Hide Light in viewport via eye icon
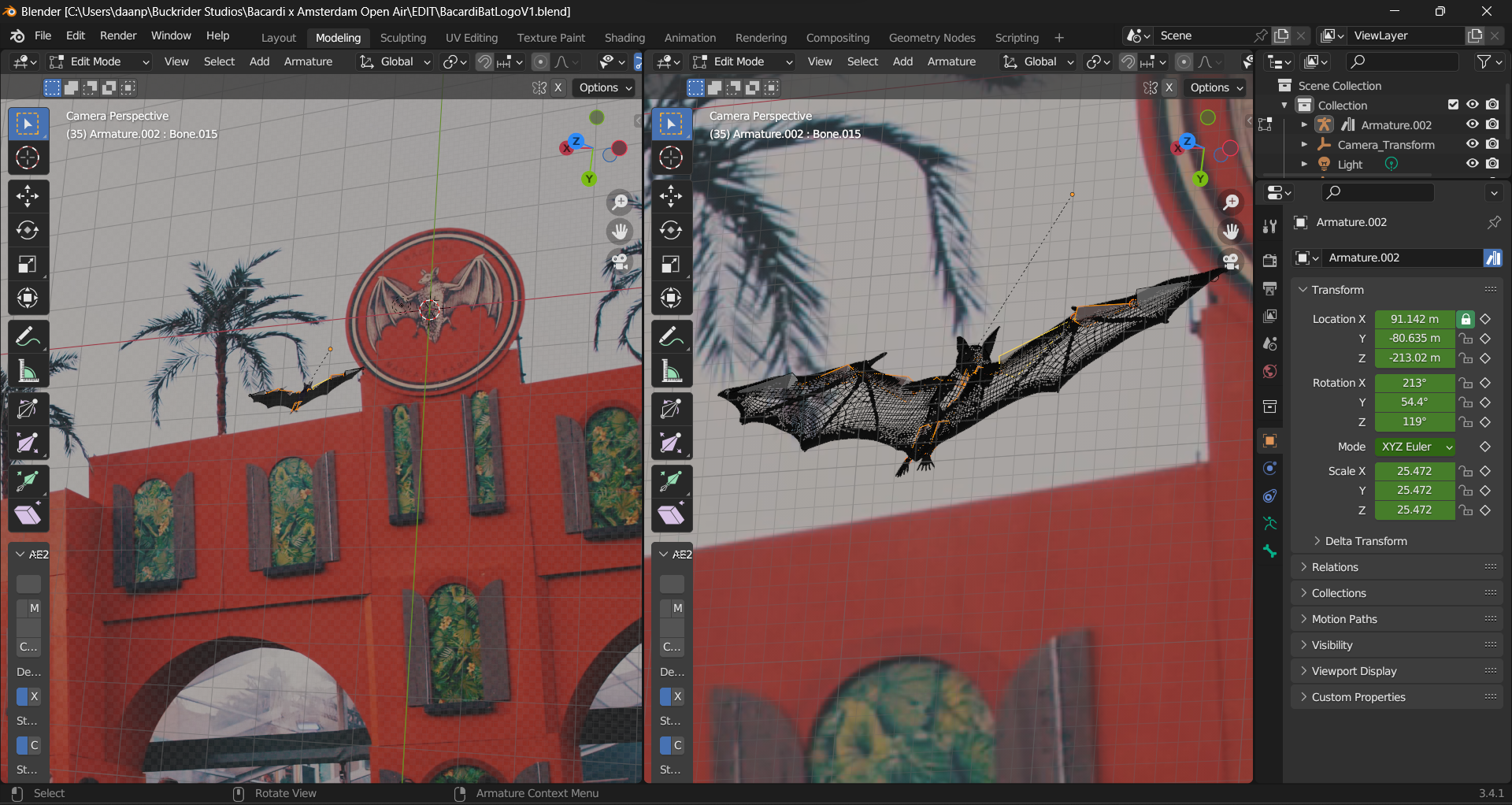Image resolution: width=1512 pixels, height=805 pixels. (x=1472, y=164)
